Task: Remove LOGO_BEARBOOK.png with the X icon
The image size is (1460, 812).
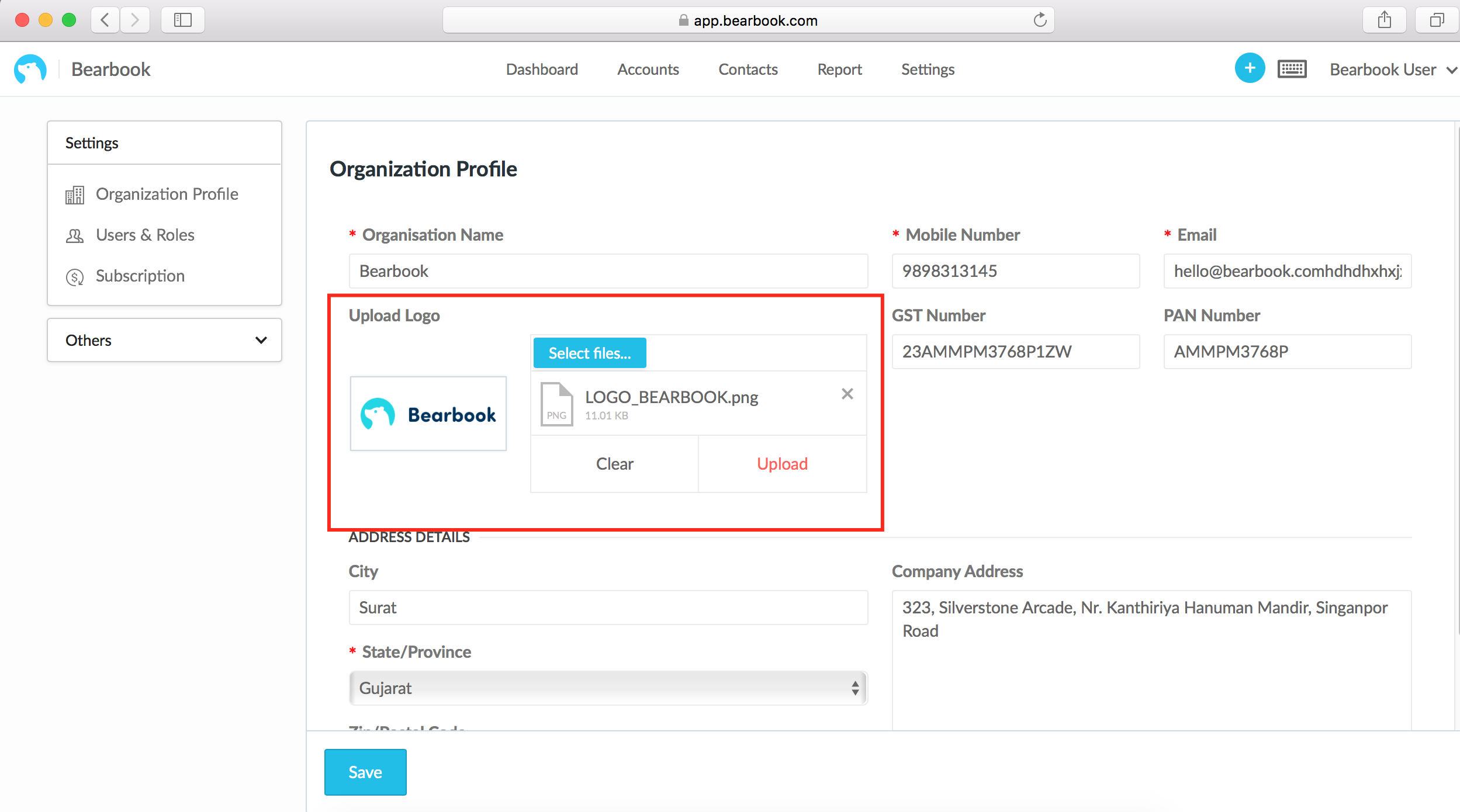Action: click(x=847, y=394)
